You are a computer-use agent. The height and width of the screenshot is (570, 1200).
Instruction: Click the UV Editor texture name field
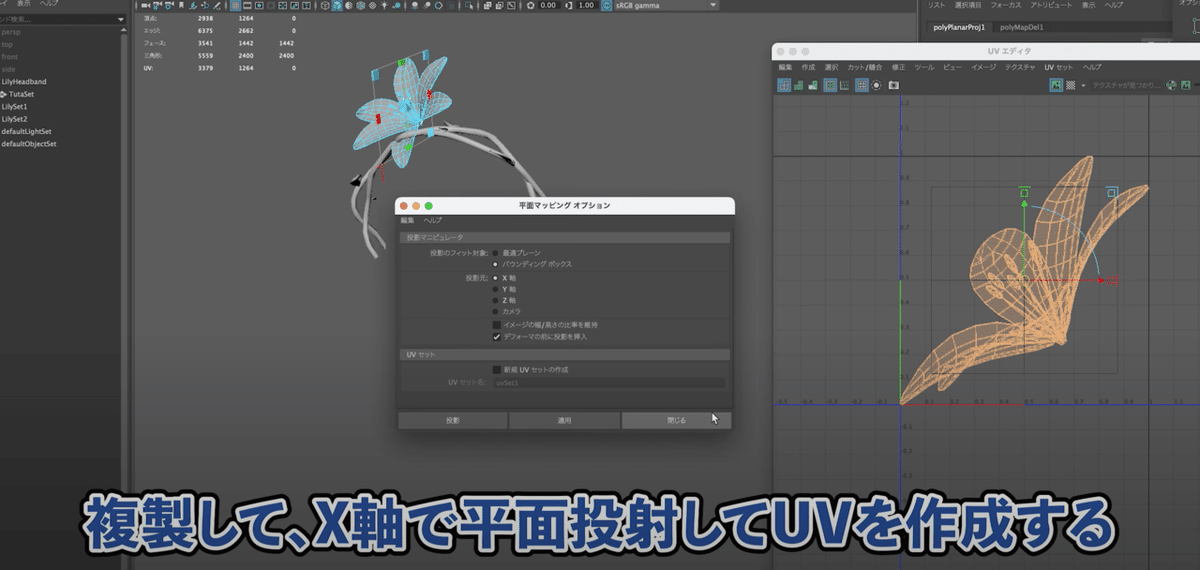1126,86
